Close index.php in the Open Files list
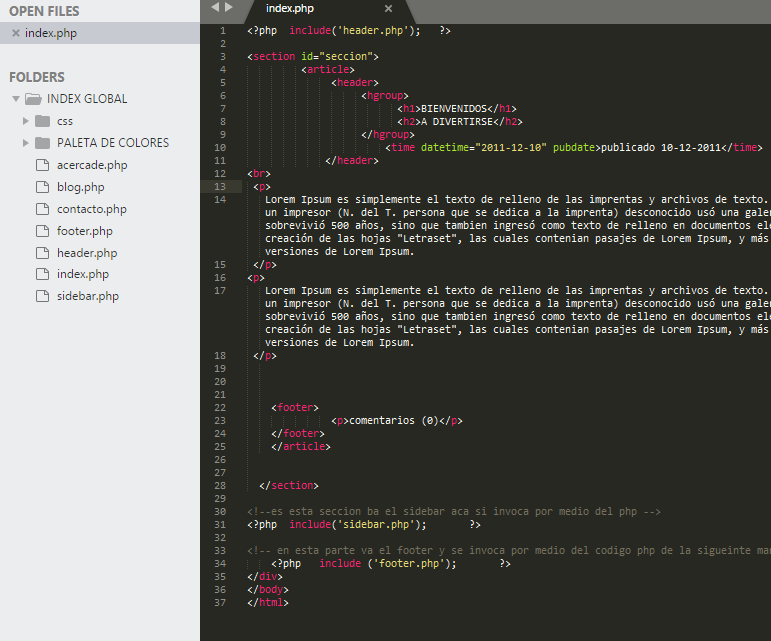Screen dimensions: 771x641 click(16, 33)
